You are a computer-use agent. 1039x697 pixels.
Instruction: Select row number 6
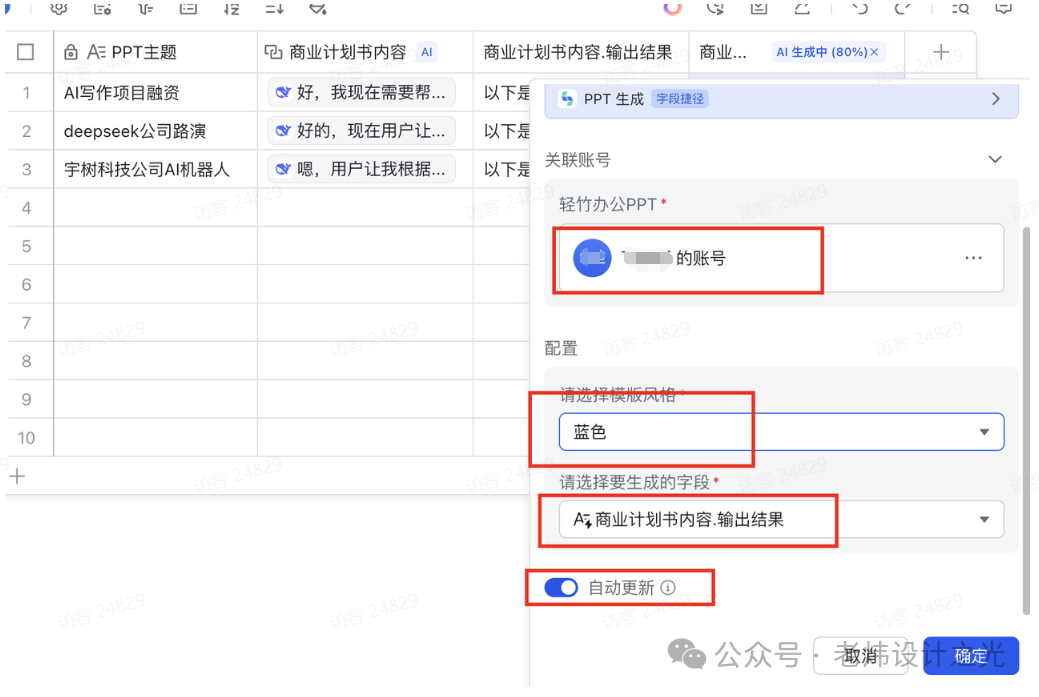27,285
